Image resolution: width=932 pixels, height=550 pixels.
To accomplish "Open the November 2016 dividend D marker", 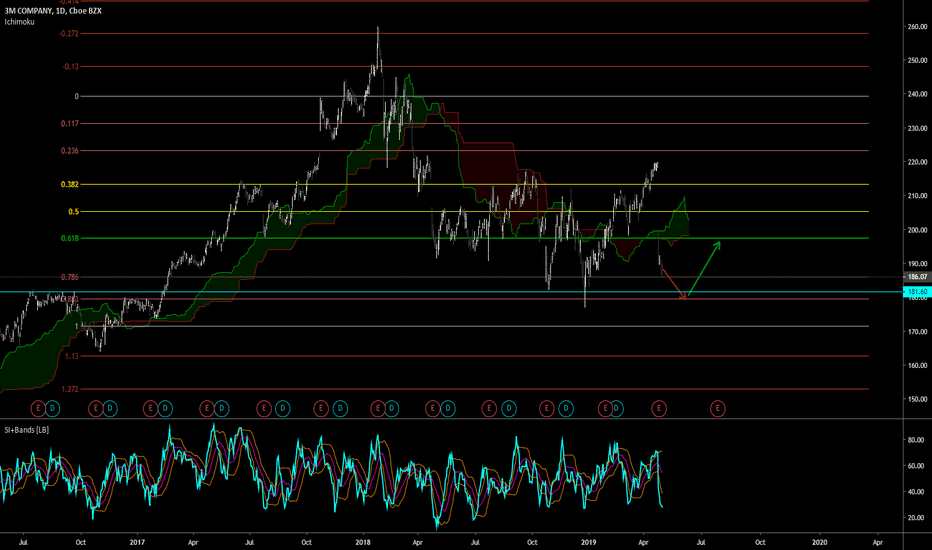I will (x=109, y=408).
